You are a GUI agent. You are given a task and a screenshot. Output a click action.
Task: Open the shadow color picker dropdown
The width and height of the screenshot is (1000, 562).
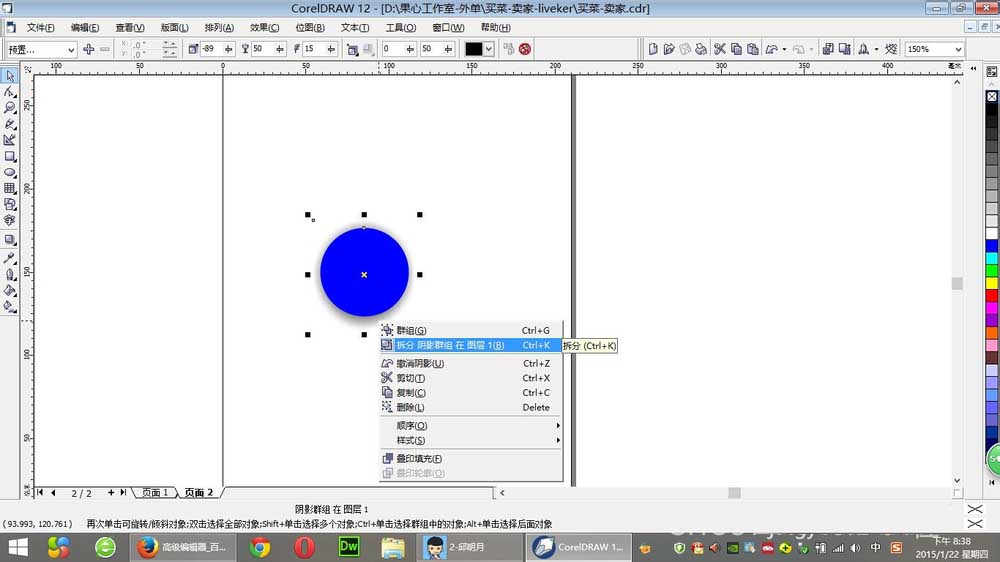(489, 49)
